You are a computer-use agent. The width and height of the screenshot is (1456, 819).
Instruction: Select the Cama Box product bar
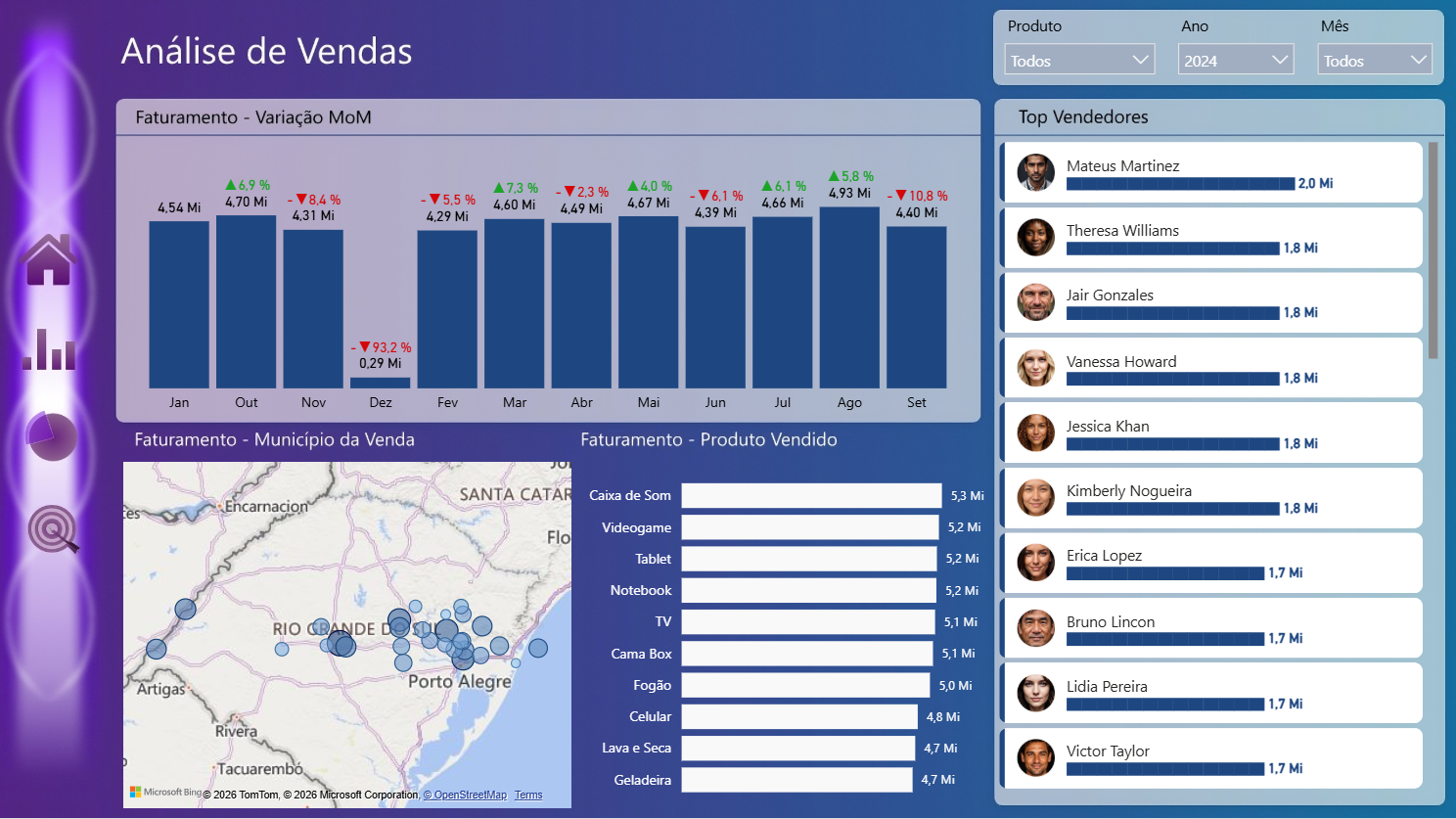click(807, 654)
